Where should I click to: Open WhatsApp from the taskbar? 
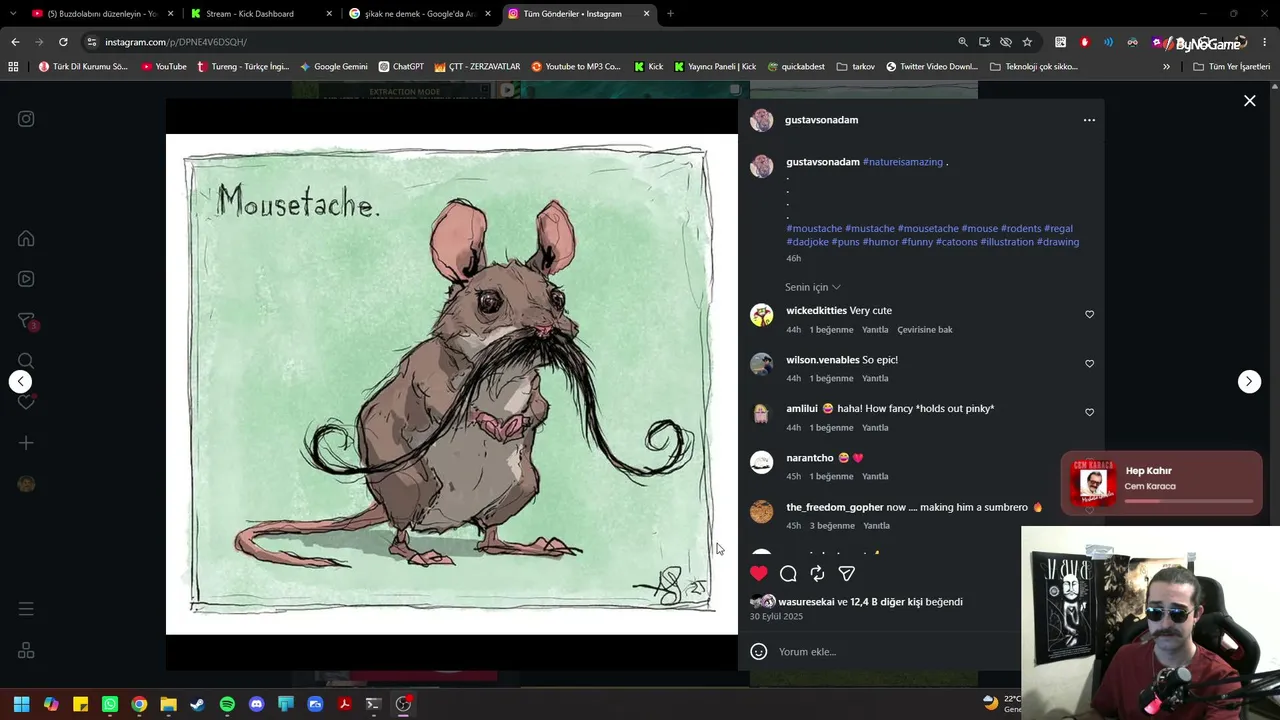click(110, 704)
